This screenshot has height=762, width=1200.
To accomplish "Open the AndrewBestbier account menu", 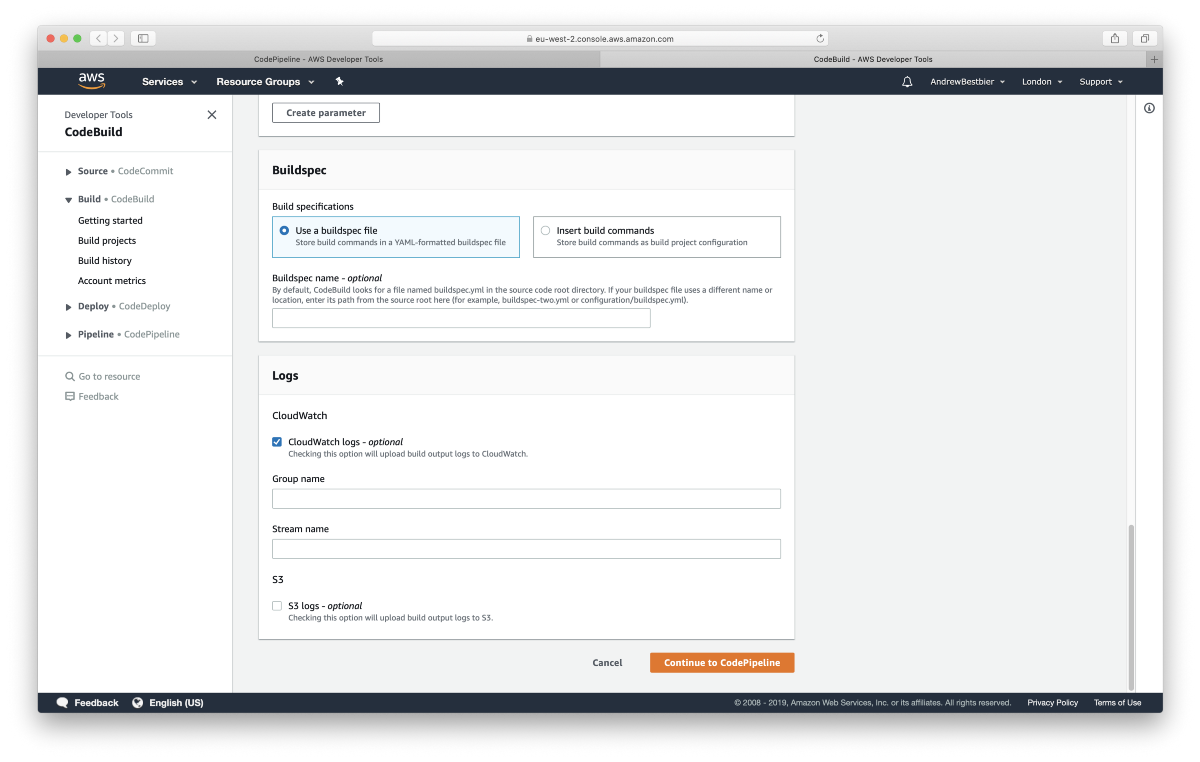I will (967, 82).
